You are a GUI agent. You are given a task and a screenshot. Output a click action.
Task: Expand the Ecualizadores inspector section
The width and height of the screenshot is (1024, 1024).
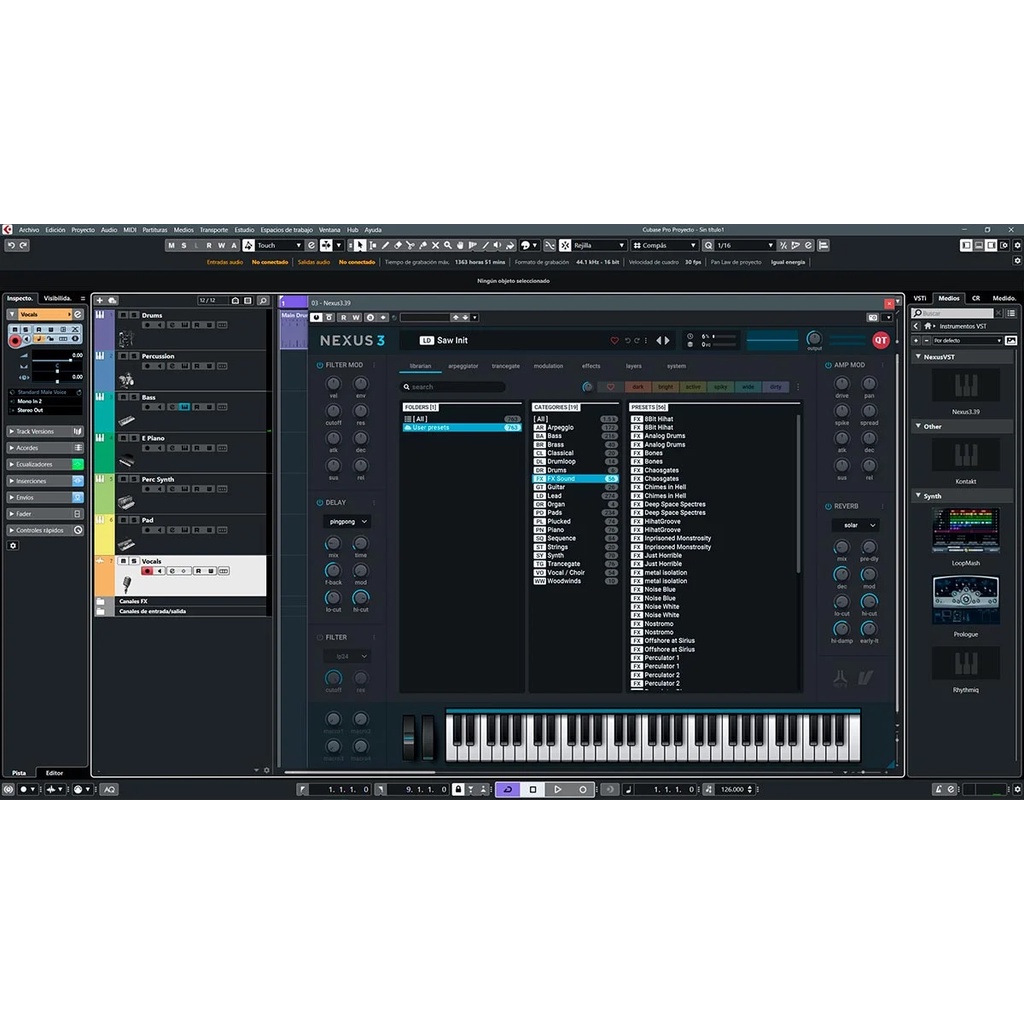[44, 464]
